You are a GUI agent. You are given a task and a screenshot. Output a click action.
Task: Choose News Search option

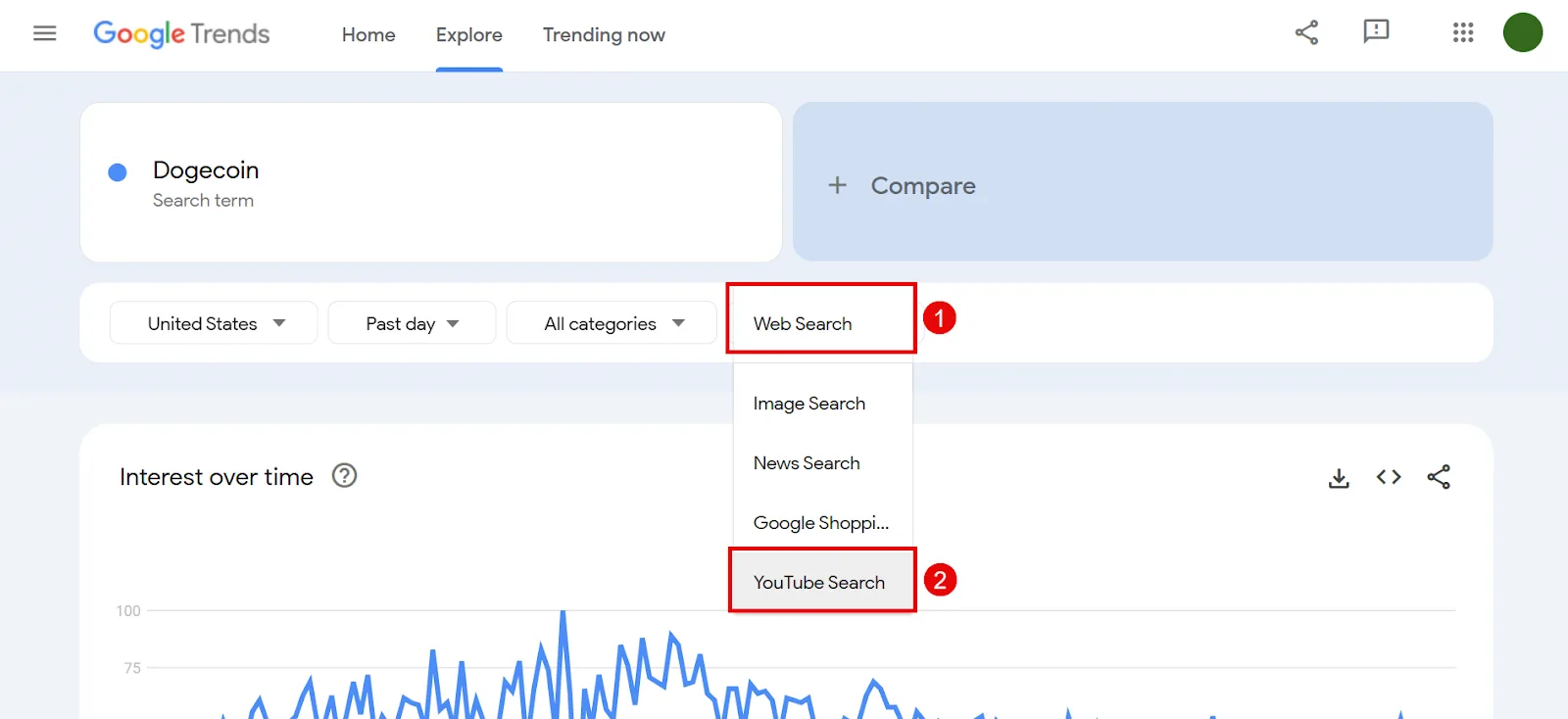(x=822, y=463)
